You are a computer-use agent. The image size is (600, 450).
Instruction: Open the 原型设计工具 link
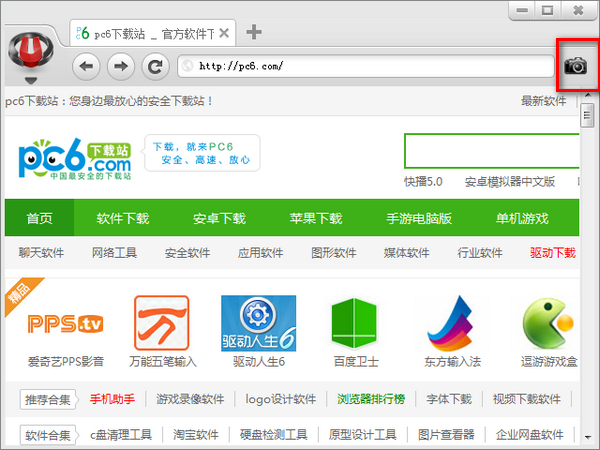pos(362,435)
